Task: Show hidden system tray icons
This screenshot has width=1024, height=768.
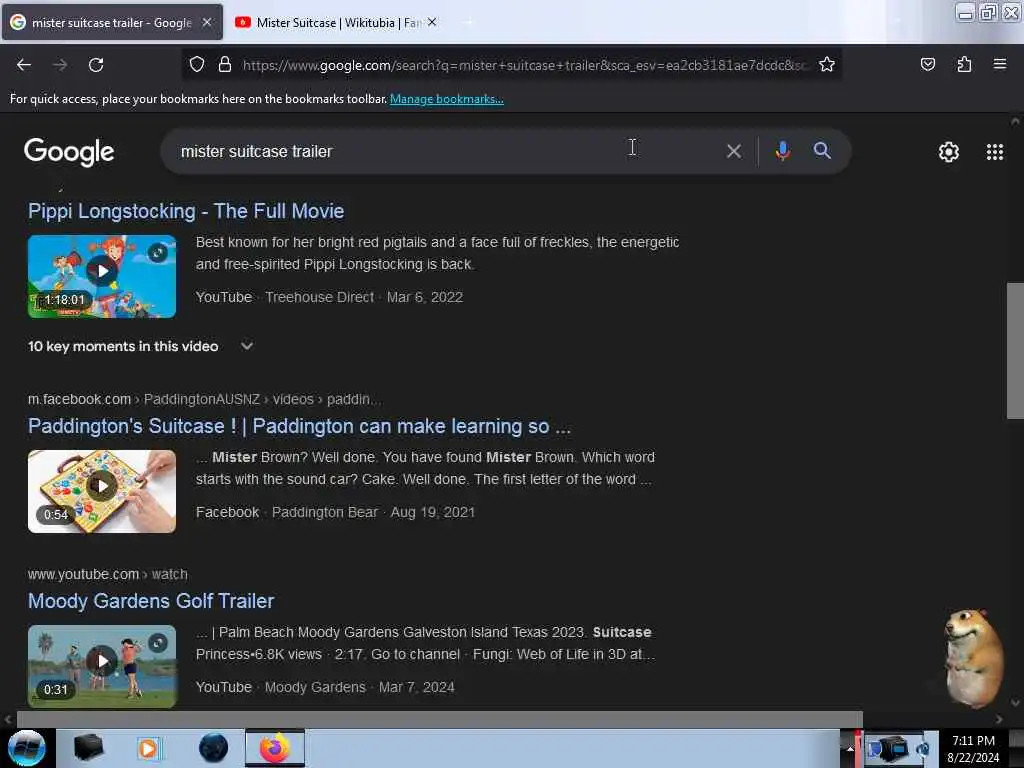Action: 850,748
